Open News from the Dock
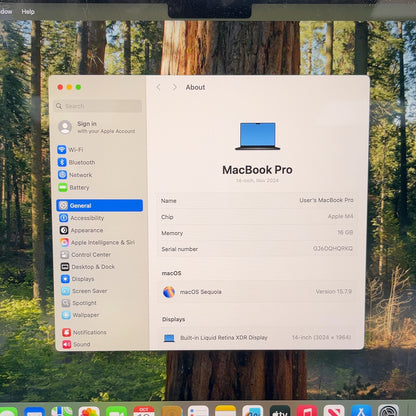This screenshot has height=416, width=416. 334,411
